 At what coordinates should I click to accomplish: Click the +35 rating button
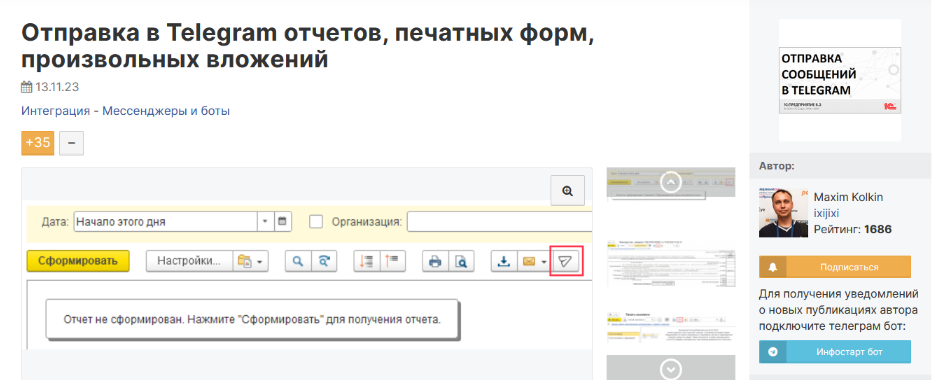(37, 143)
